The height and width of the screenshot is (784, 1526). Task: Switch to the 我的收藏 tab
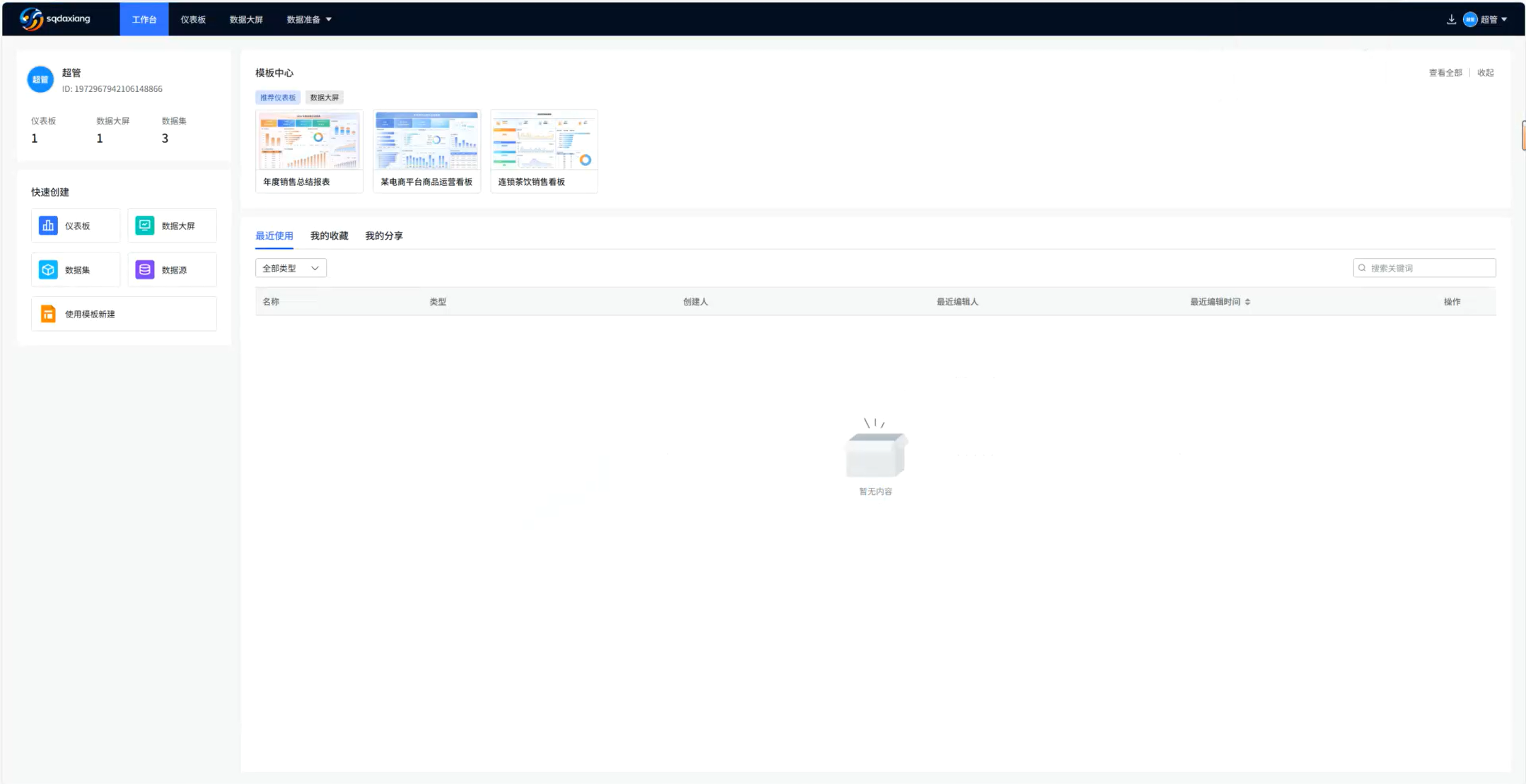click(329, 235)
